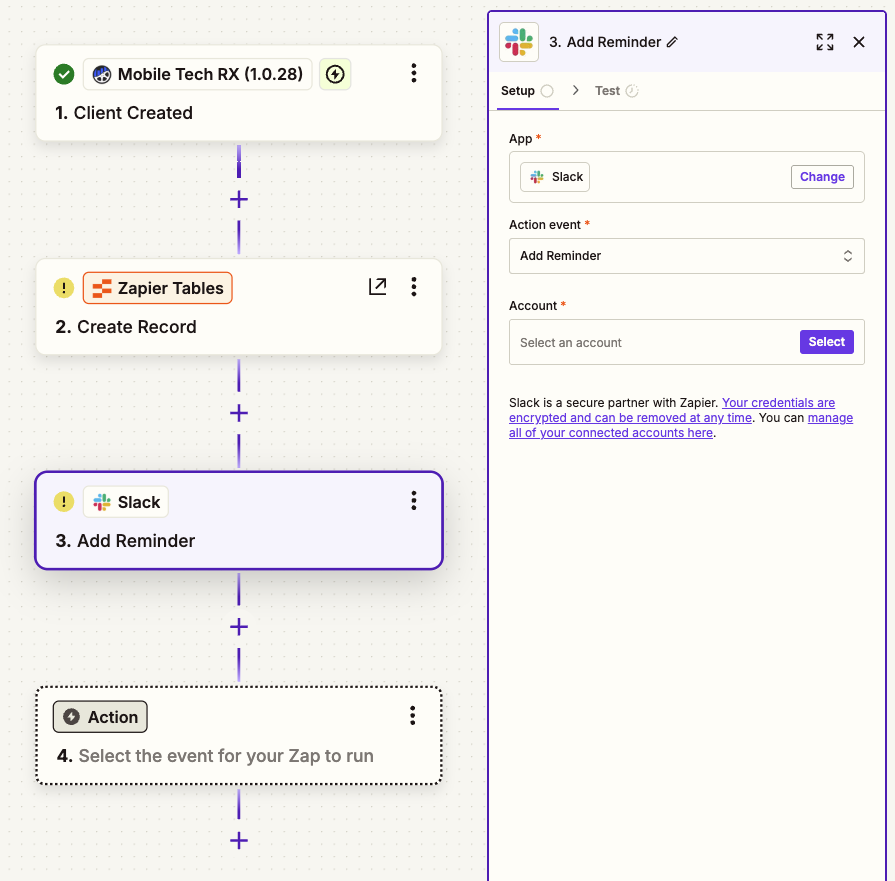Open the options menu for the Slack step
Image resolution: width=895 pixels, height=881 pixels.
(414, 501)
